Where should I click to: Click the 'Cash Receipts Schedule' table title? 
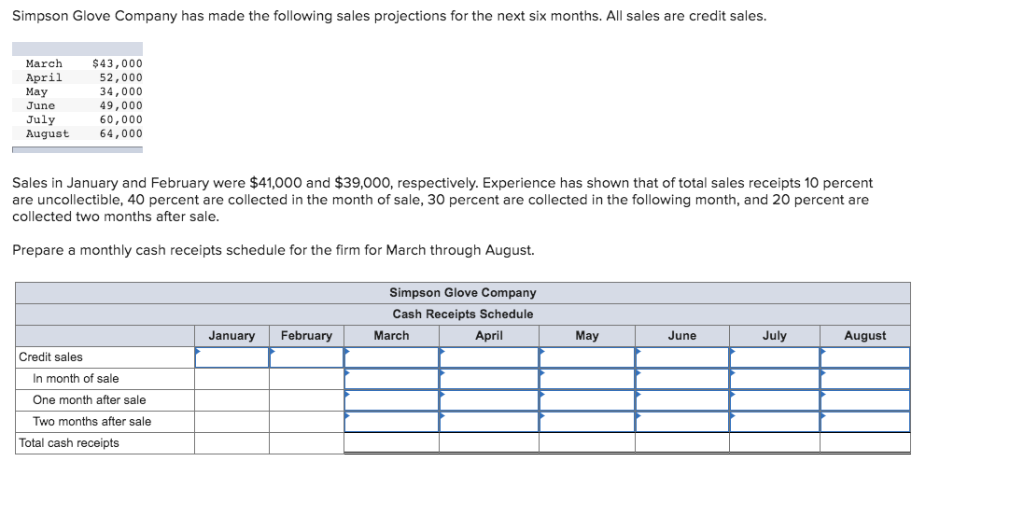tap(462, 314)
